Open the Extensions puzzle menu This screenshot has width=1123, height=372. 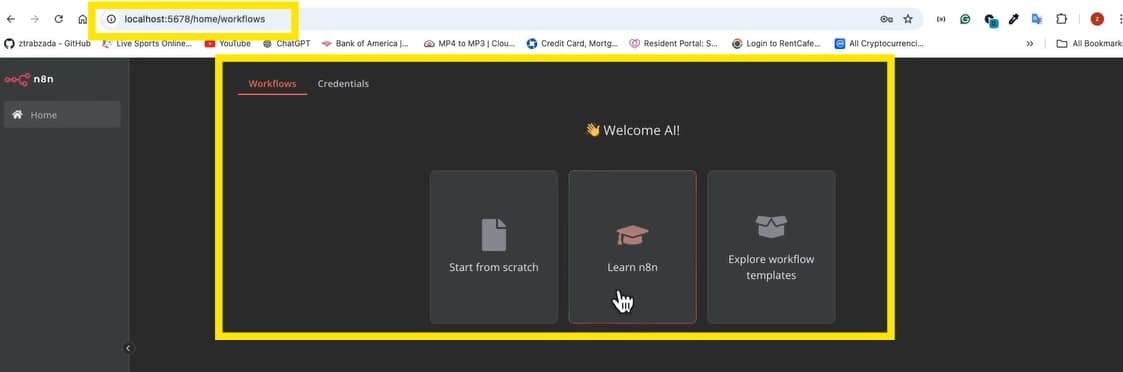click(1061, 19)
